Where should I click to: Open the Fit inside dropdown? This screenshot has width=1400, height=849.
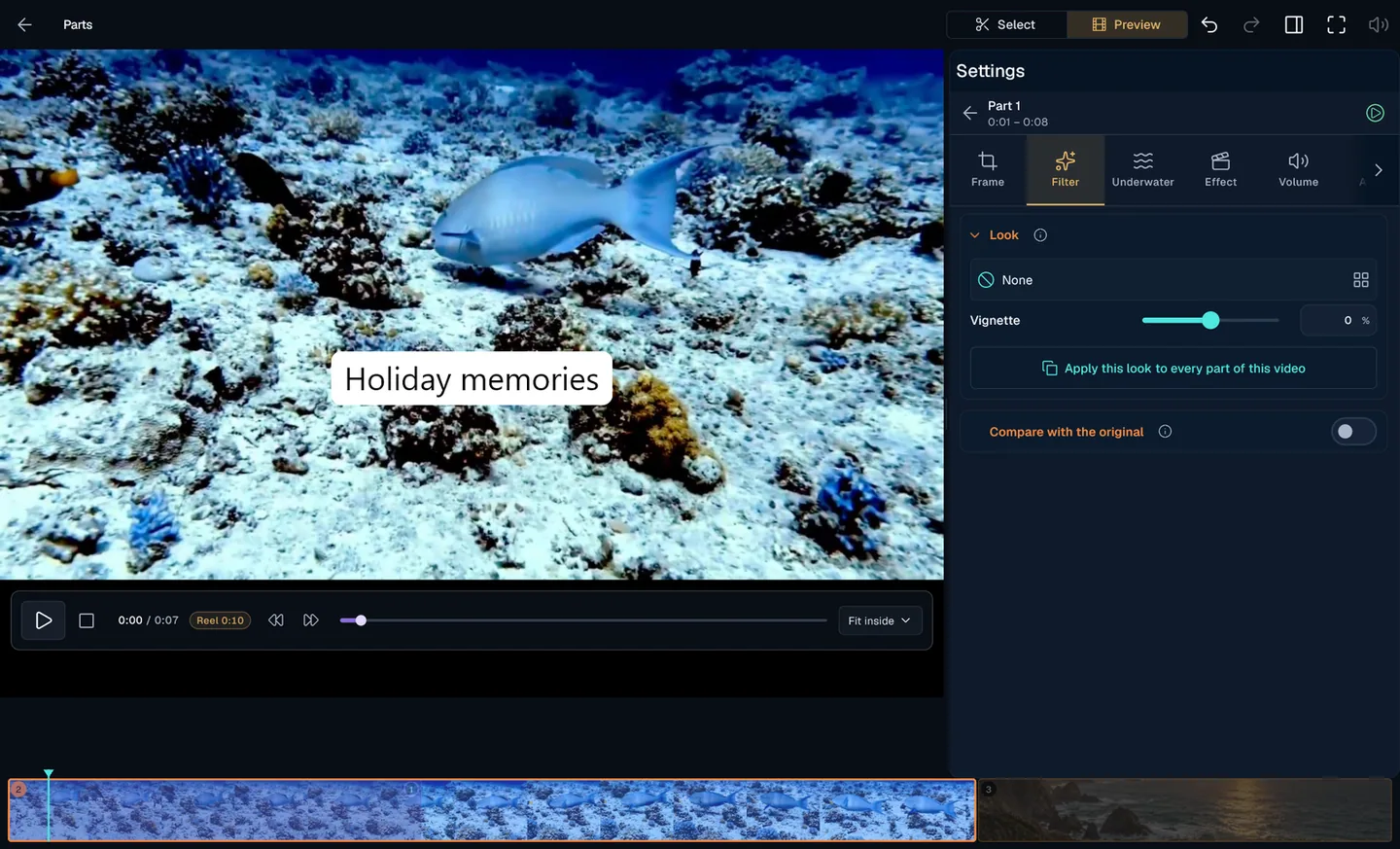pyautogui.click(x=880, y=620)
